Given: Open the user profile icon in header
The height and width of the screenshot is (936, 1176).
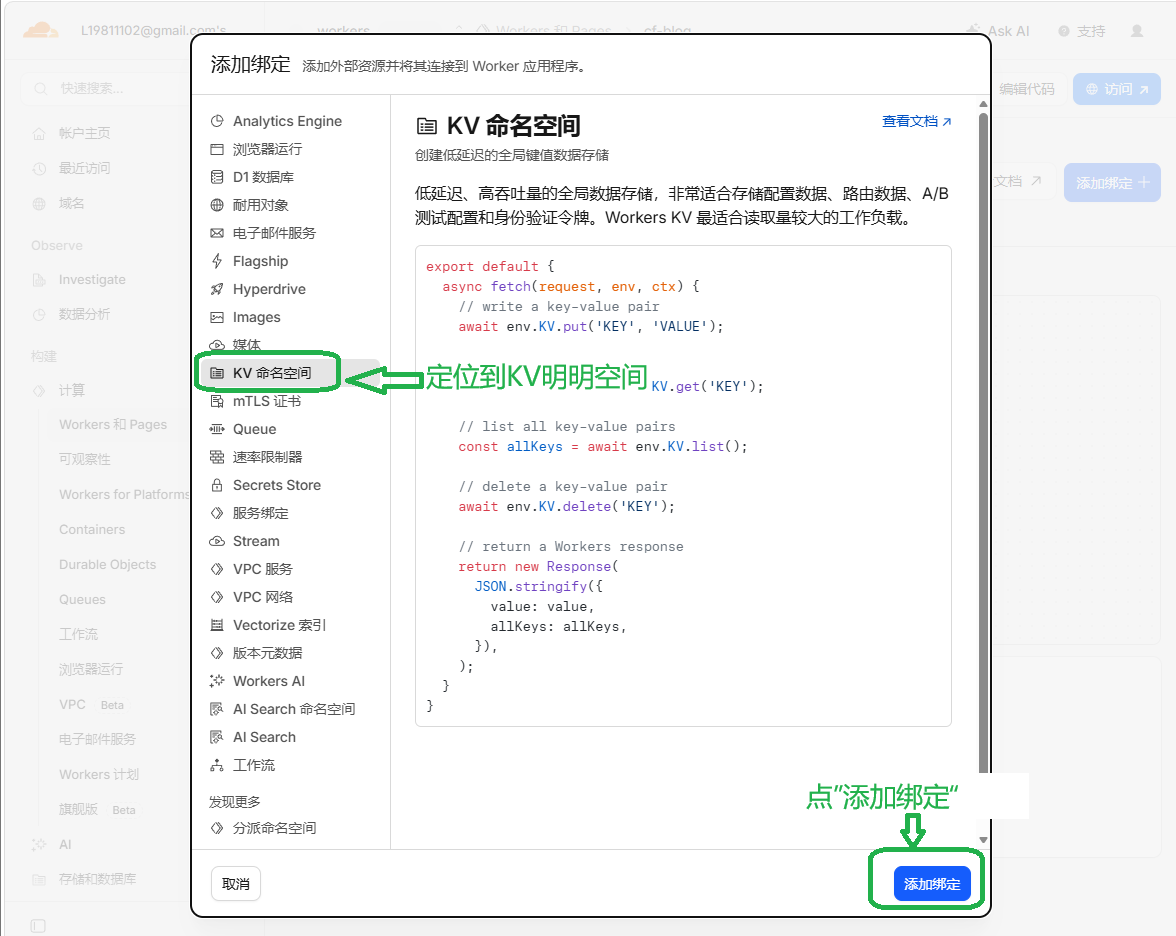Looking at the screenshot, I should point(1137,31).
